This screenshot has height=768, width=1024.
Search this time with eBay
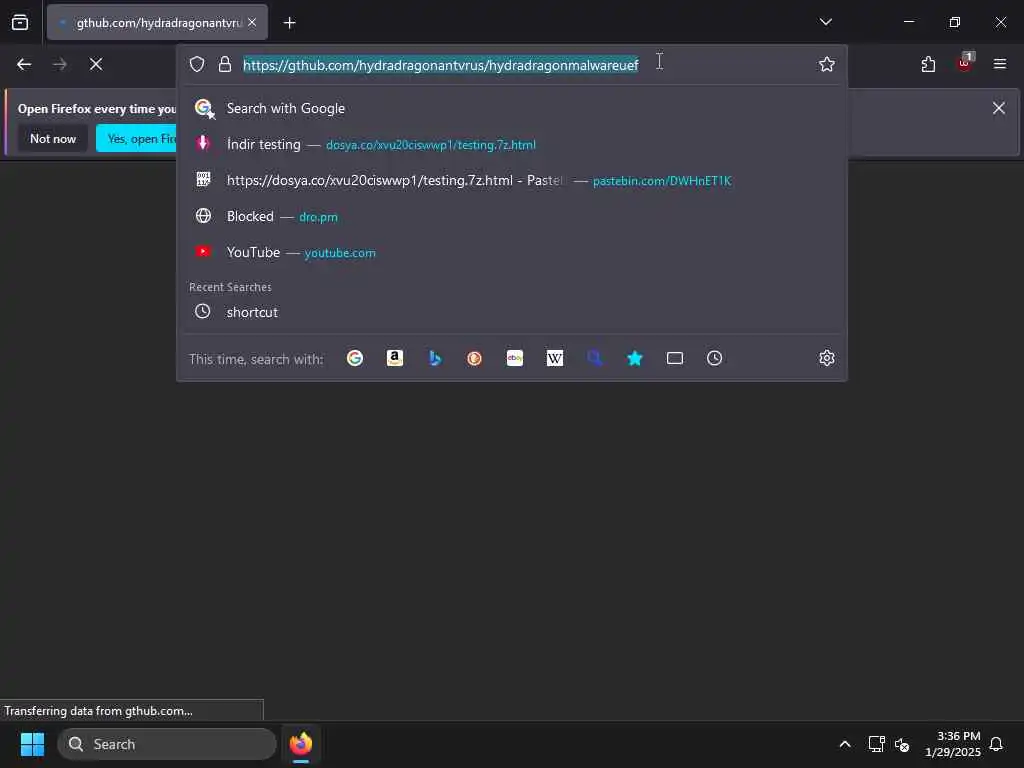click(515, 358)
